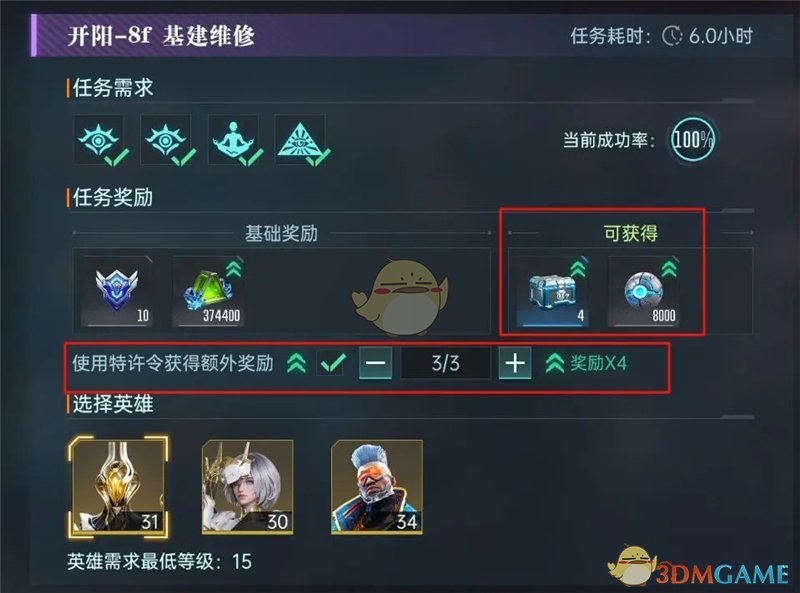
Task: Open the blue orb reward 8000
Action: 644,290
